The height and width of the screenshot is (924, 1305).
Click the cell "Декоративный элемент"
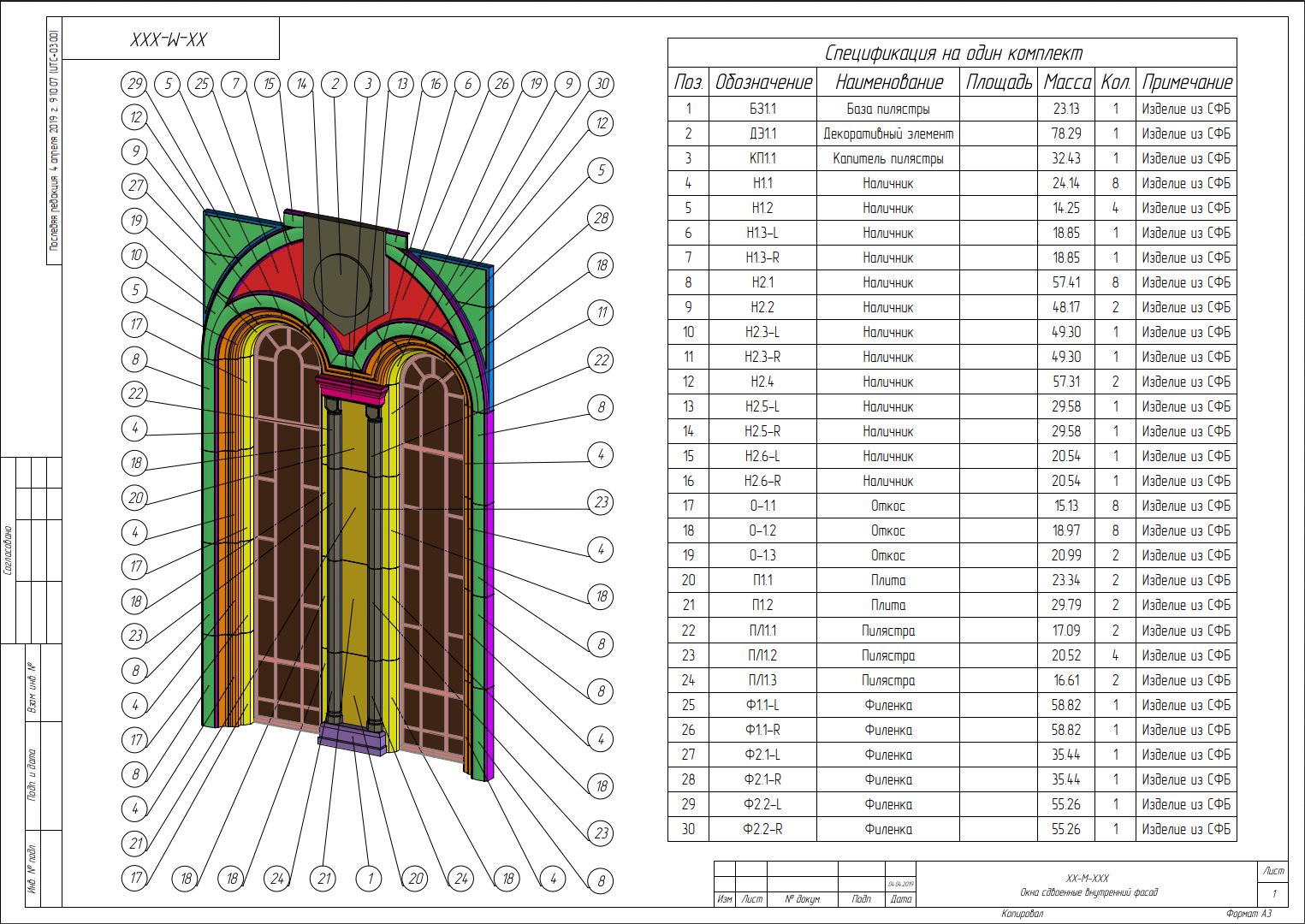point(888,133)
